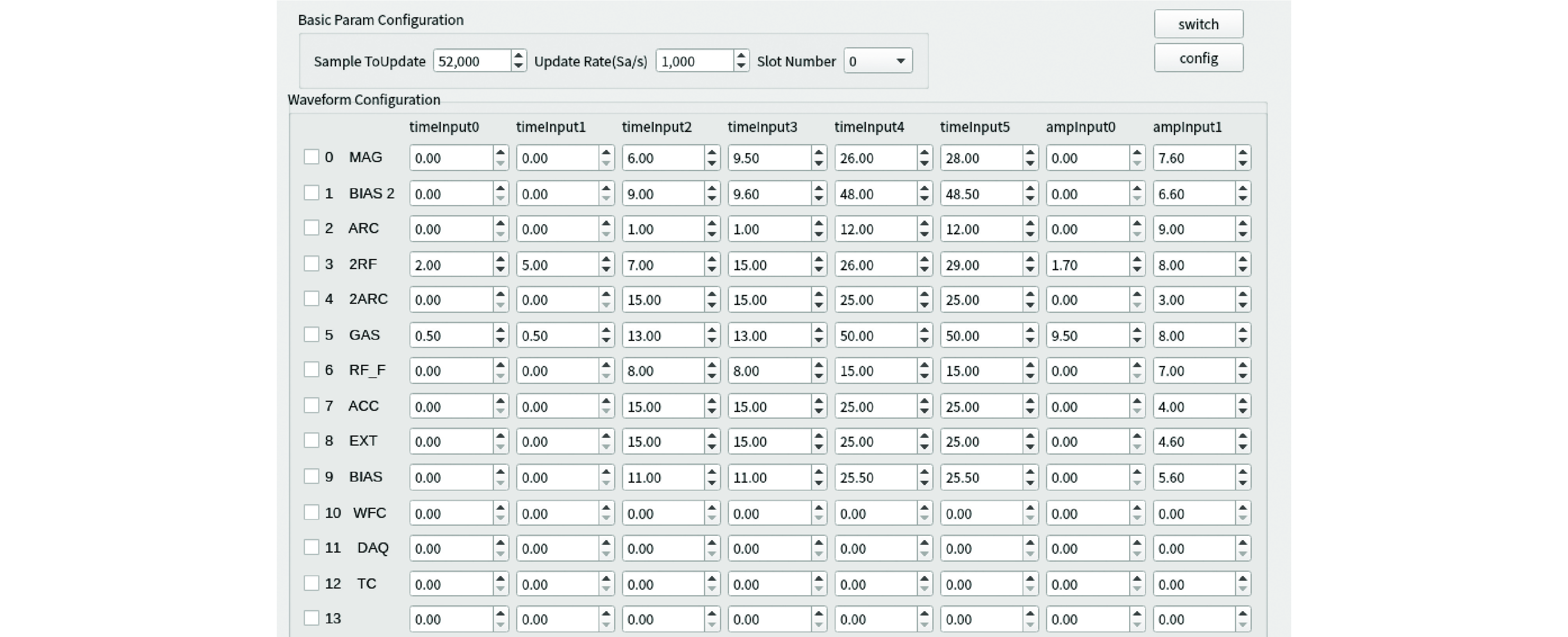Increment ARC timeInput4 spinner value
Viewport: 1568px width, 637px height.
(x=924, y=223)
